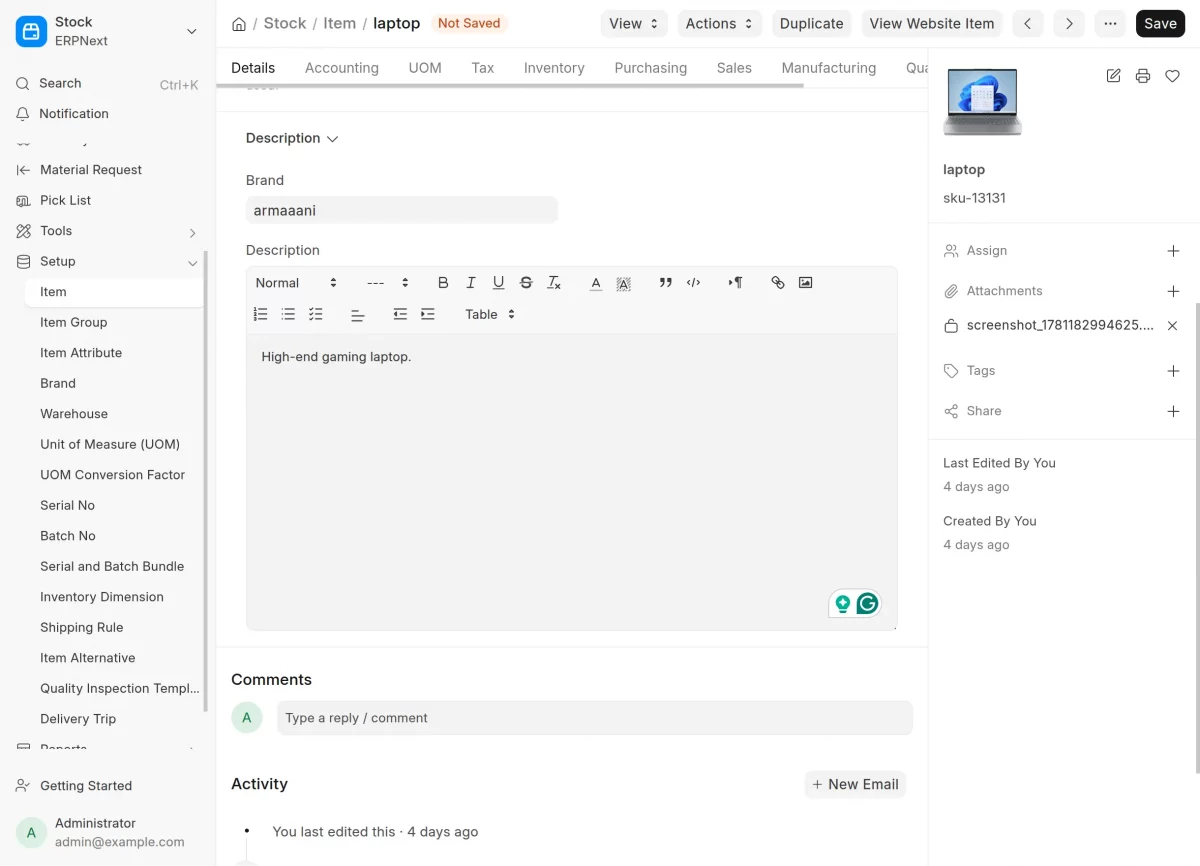Screen dimensions: 1200x866
Task: Increase indent in description editor
Action: 428,314
